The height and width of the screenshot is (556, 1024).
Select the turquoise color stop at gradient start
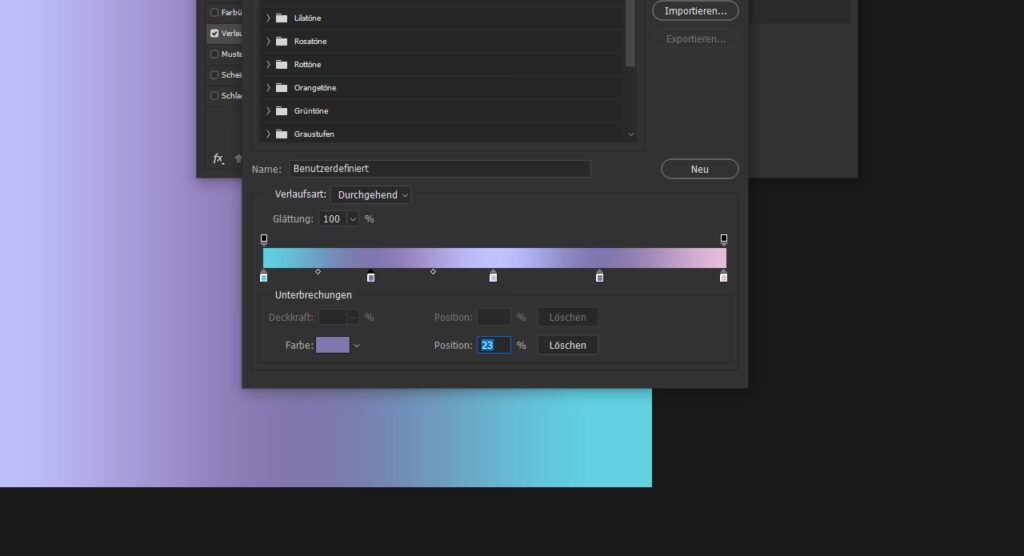coord(263,277)
